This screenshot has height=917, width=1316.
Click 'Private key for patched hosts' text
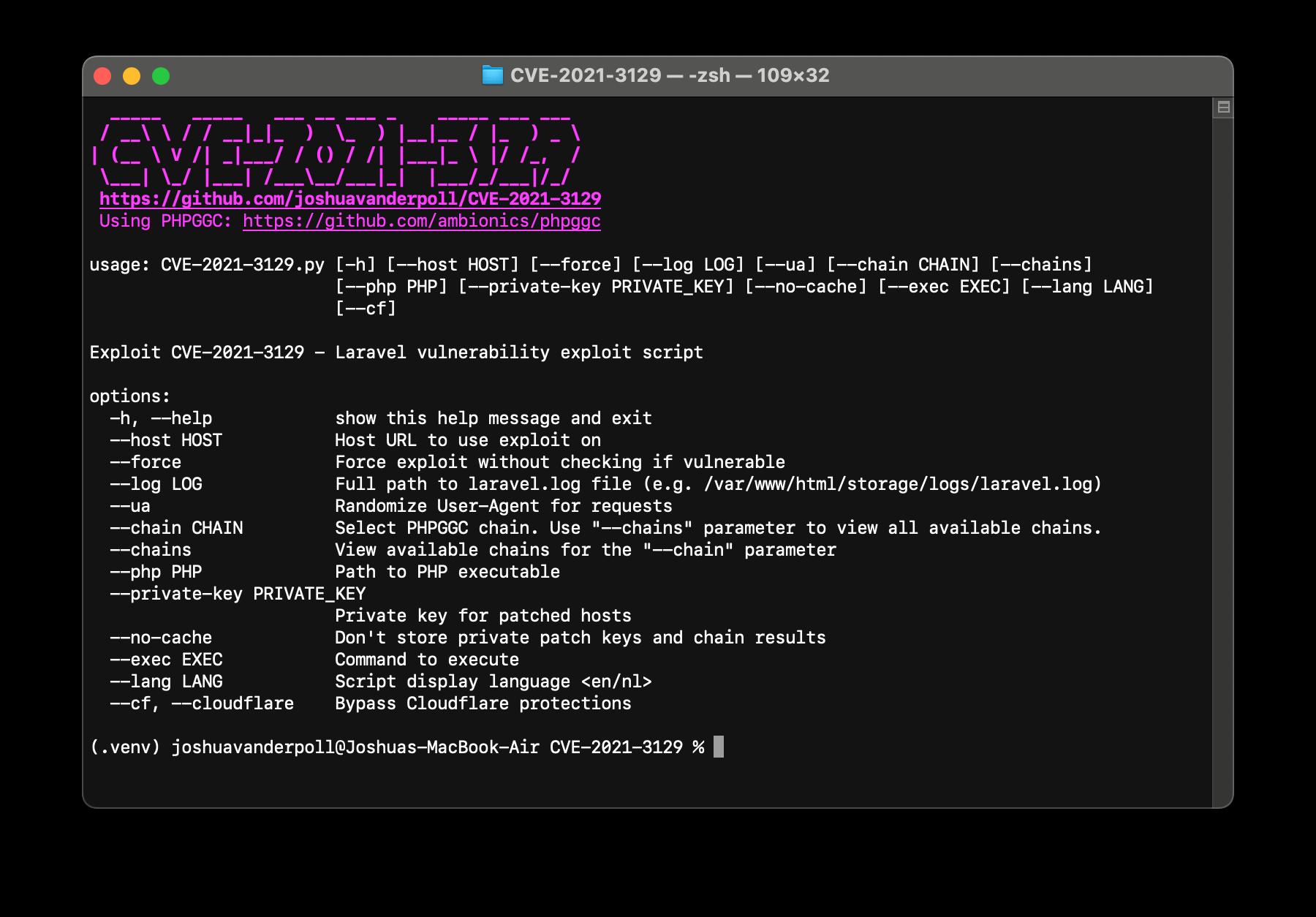(483, 616)
